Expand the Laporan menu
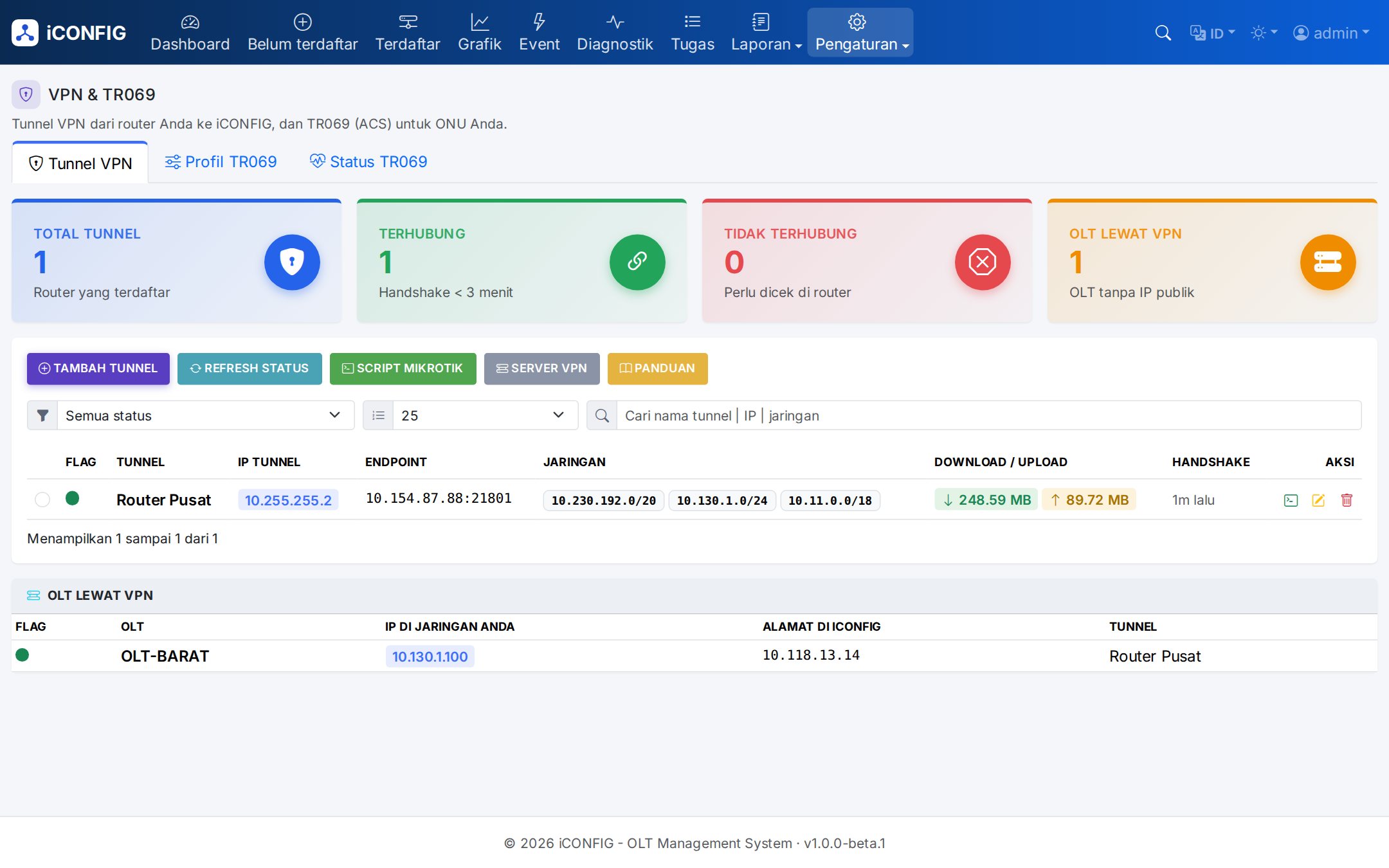The width and height of the screenshot is (1389, 868). click(766, 33)
